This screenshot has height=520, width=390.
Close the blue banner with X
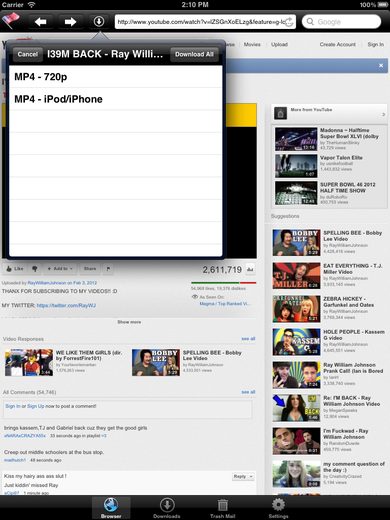pos(381,66)
